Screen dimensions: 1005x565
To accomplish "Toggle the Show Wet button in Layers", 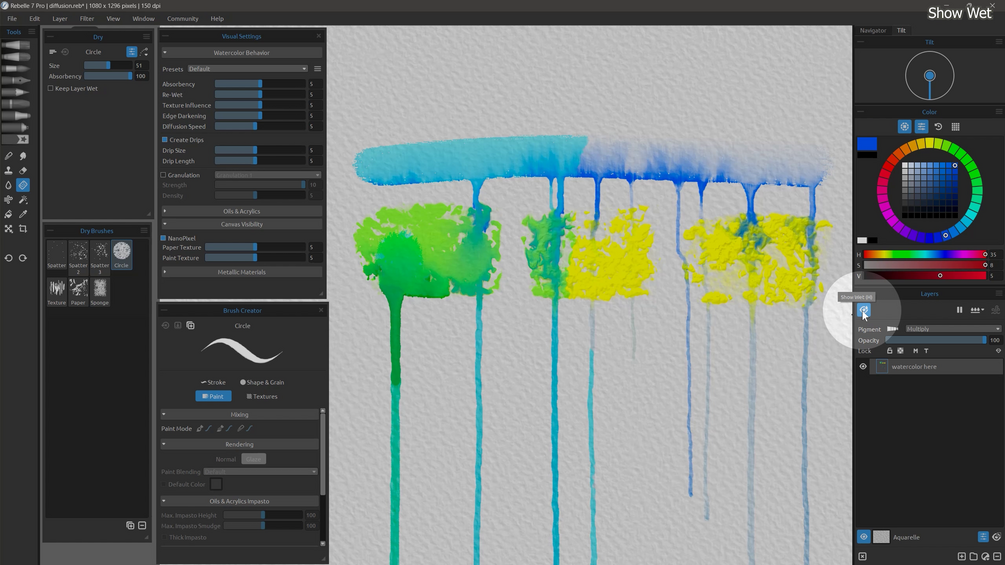I will (x=863, y=310).
